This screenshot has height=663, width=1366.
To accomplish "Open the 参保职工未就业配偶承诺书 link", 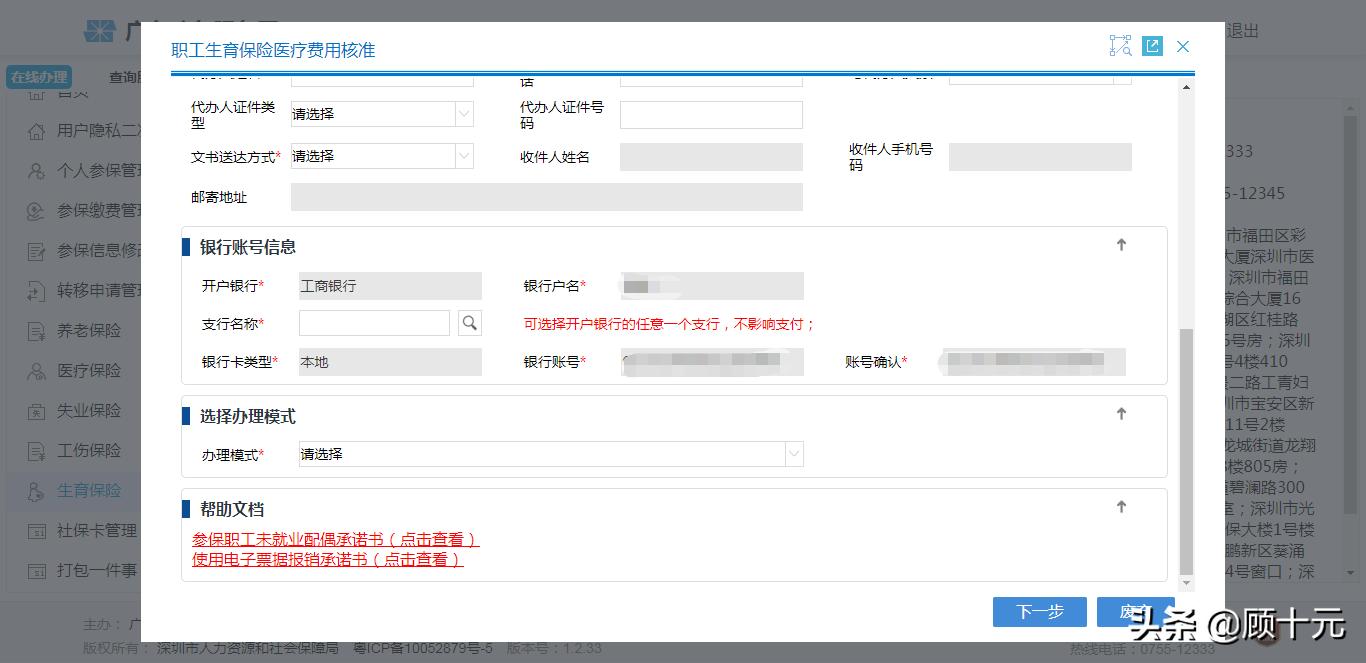I will (x=335, y=538).
